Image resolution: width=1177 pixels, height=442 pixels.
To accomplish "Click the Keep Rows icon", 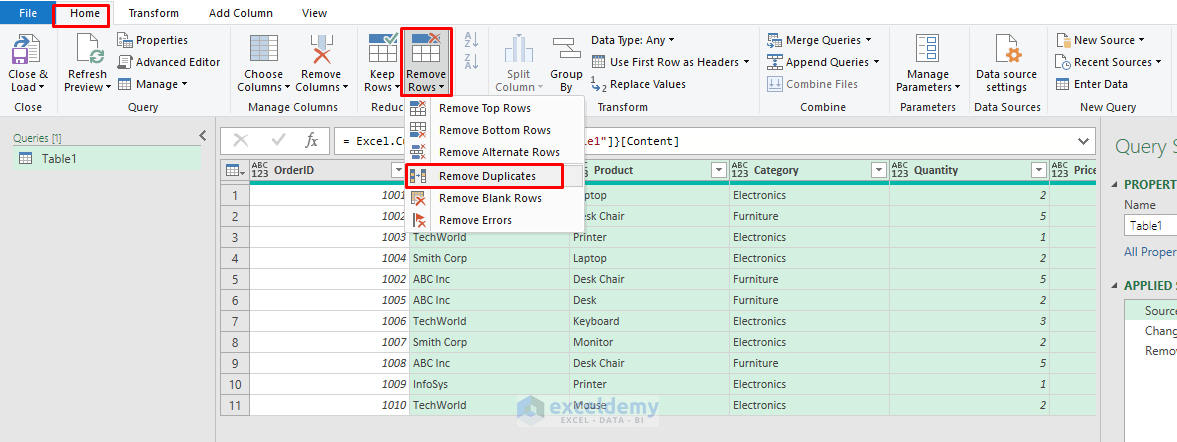I will (382, 49).
